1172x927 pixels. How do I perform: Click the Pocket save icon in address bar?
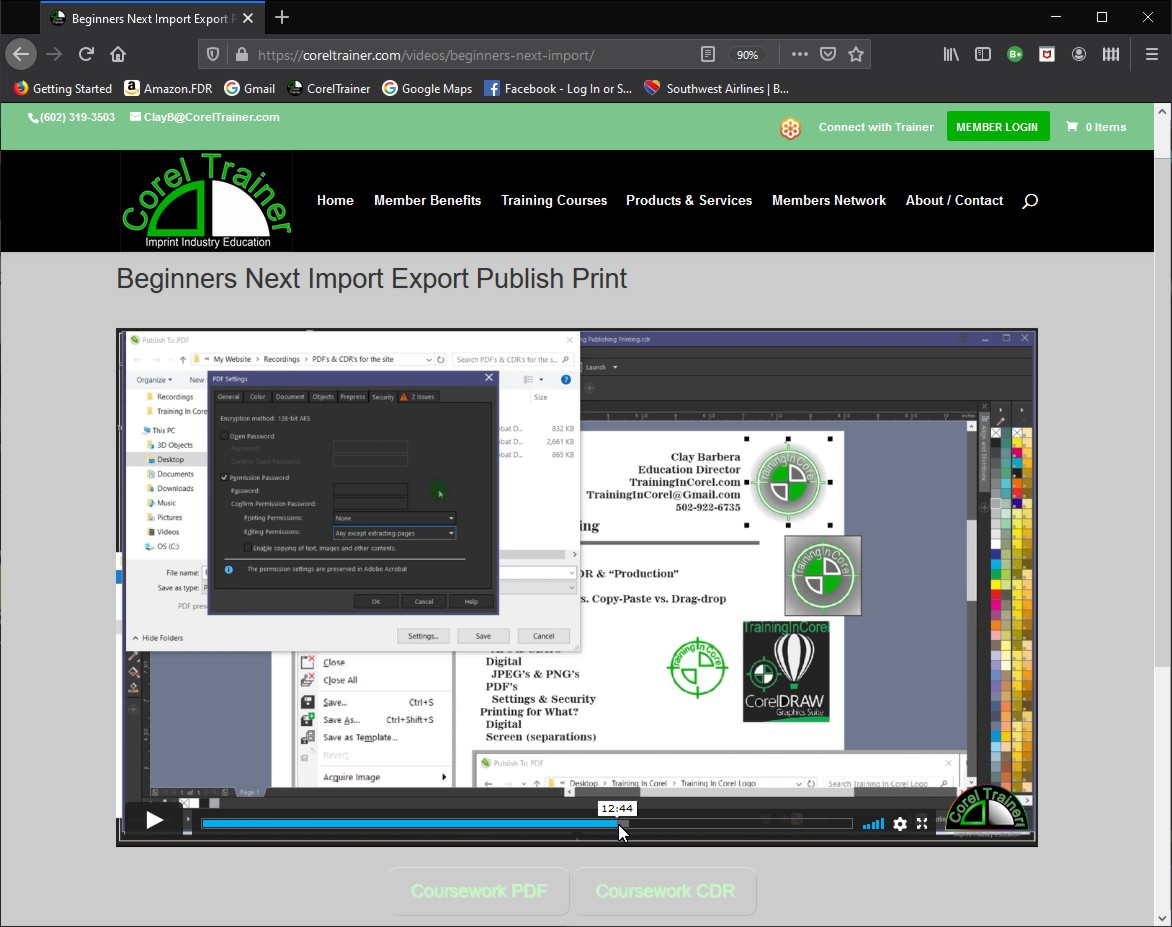pyautogui.click(x=827, y=55)
